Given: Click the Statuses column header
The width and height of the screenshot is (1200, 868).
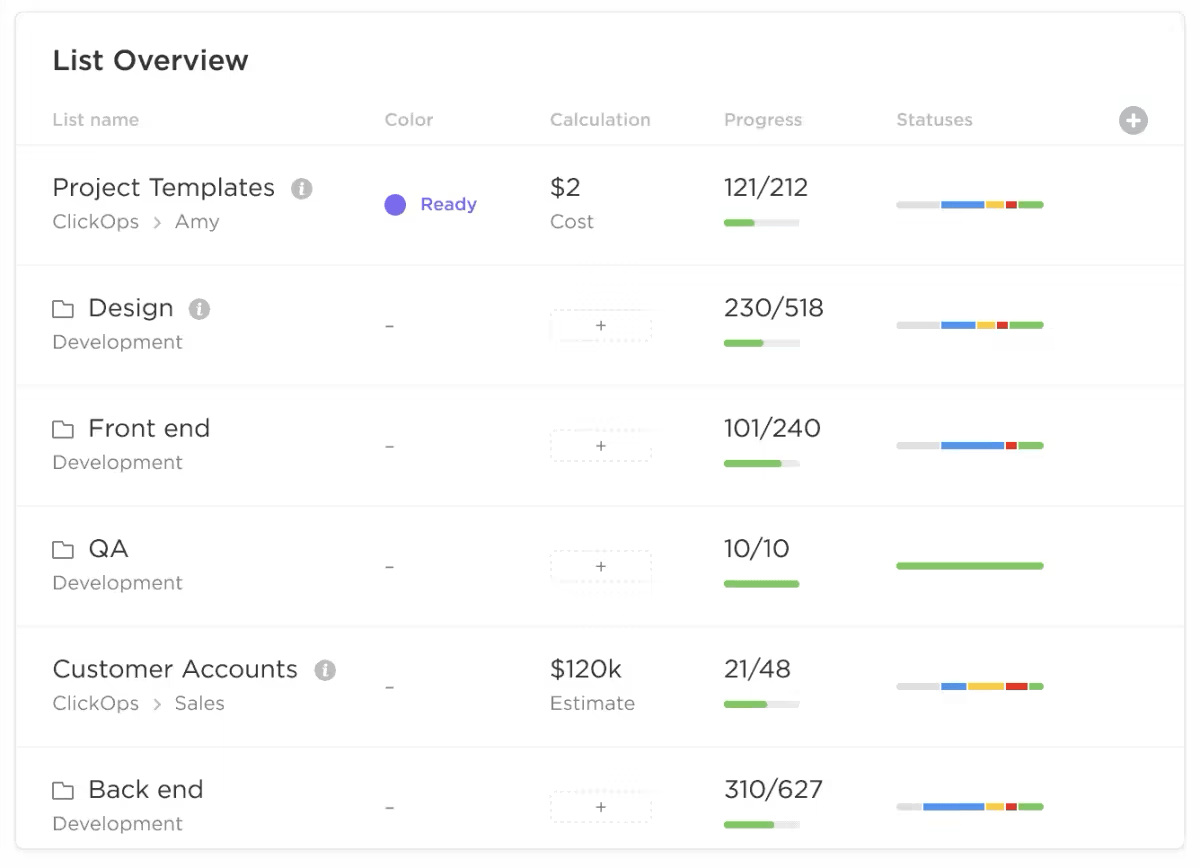Looking at the screenshot, I should pyautogui.click(x=934, y=120).
